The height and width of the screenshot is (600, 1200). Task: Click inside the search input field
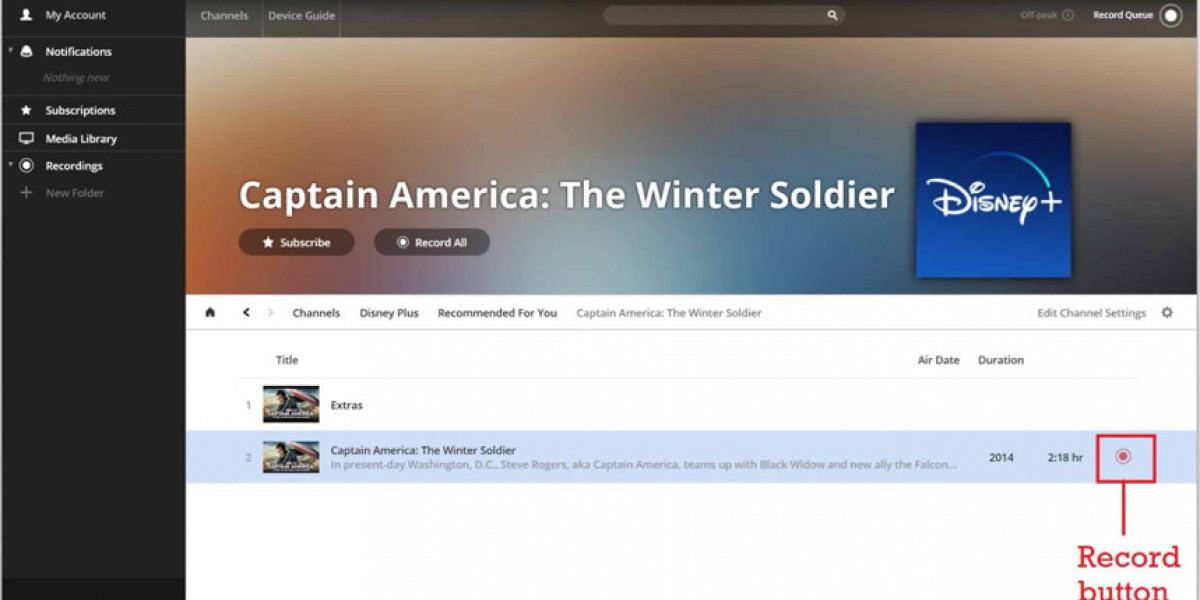[x=715, y=16]
